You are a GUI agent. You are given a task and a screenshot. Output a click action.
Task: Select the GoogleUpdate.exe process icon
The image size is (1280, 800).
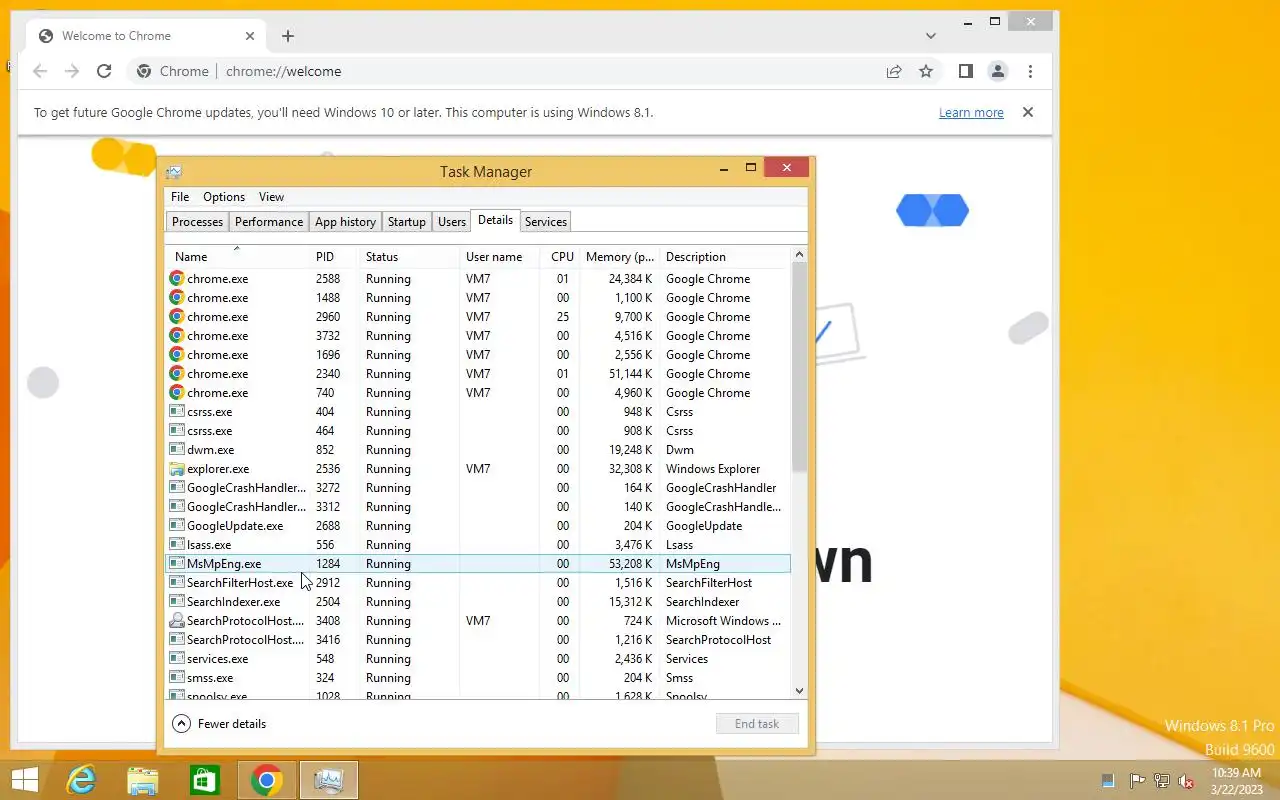pos(177,526)
